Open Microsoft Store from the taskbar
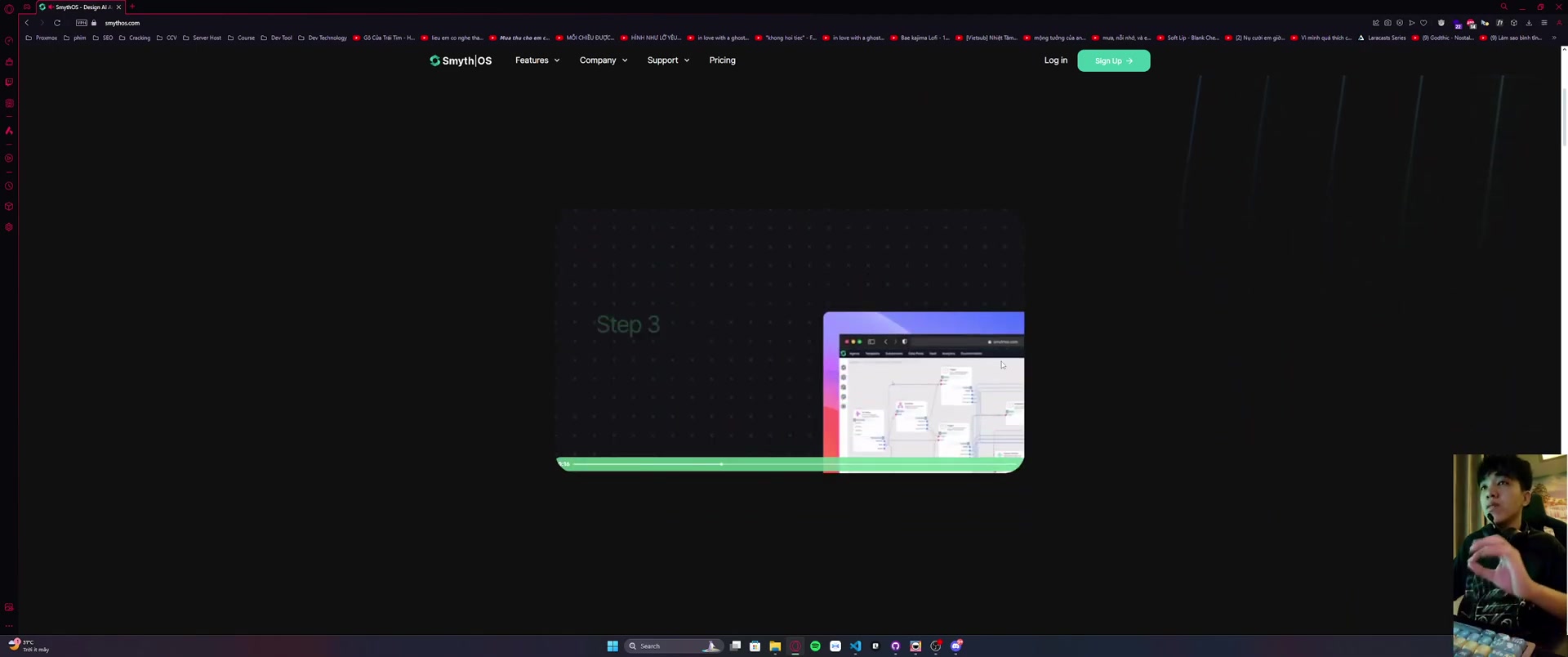1568x657 pixels. point(755,646)
